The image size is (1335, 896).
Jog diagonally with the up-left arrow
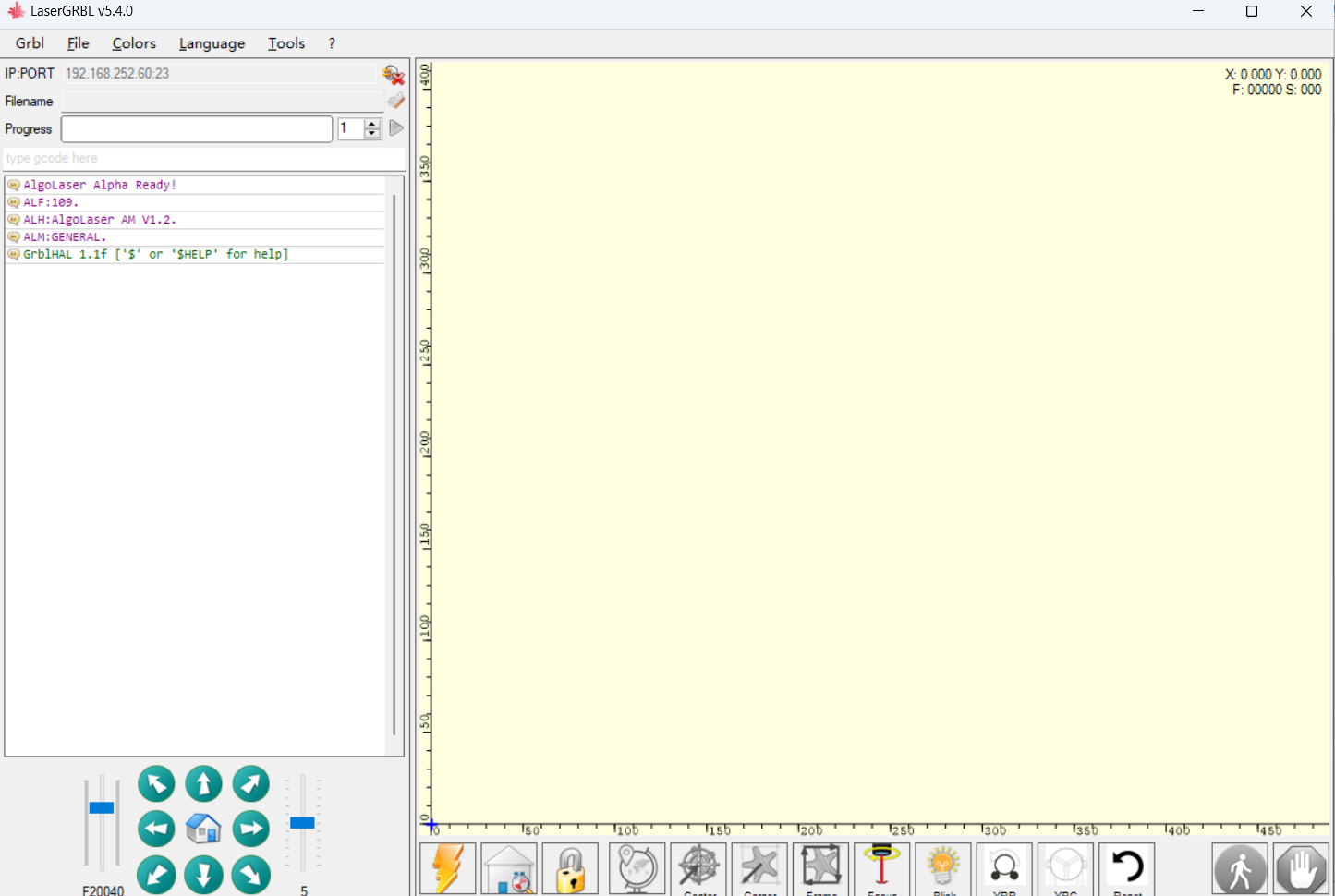click(157, 784)
